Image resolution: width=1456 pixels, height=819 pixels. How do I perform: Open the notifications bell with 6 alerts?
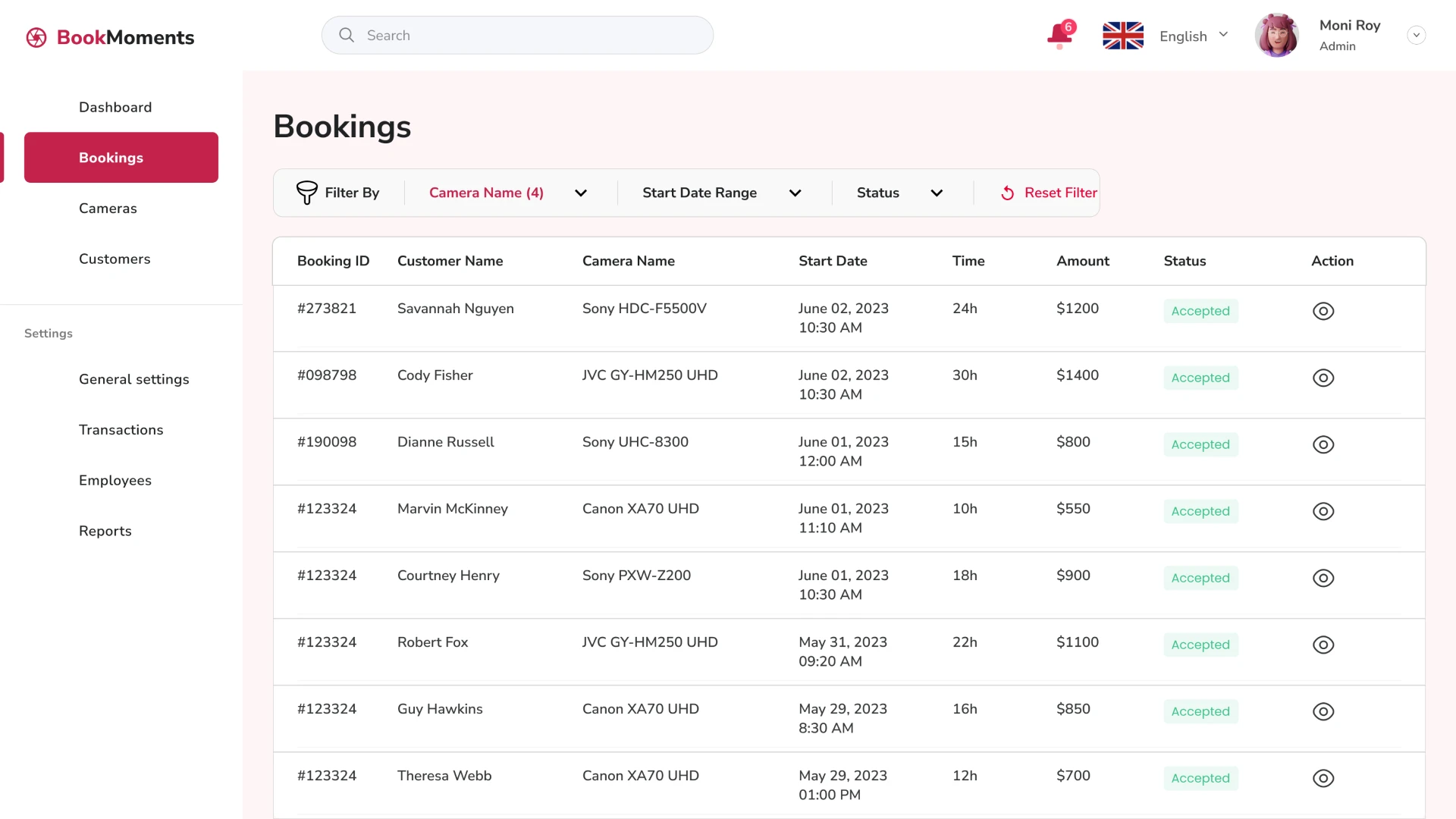(x=1059, y=36)
